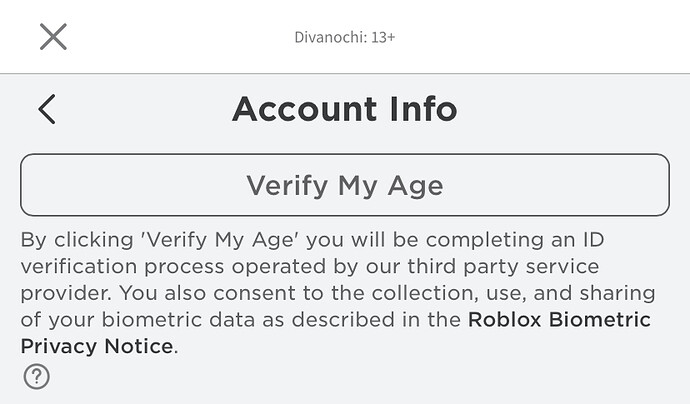Return to previous settings via back arrow
This screenshot has width=690, height=404.
click(x=47, y=109)
